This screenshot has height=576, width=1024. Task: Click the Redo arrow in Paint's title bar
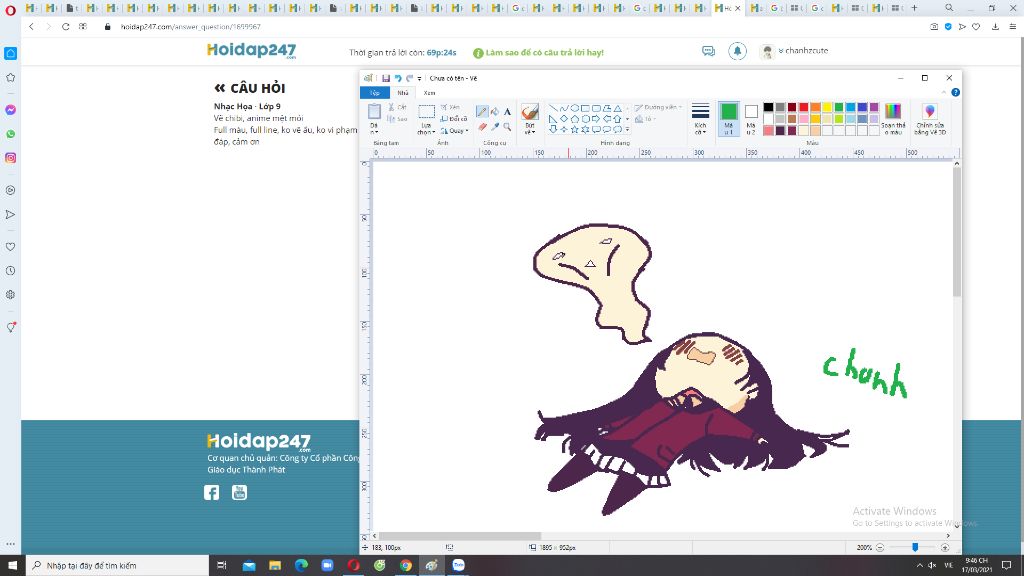(x=409, y=78)
